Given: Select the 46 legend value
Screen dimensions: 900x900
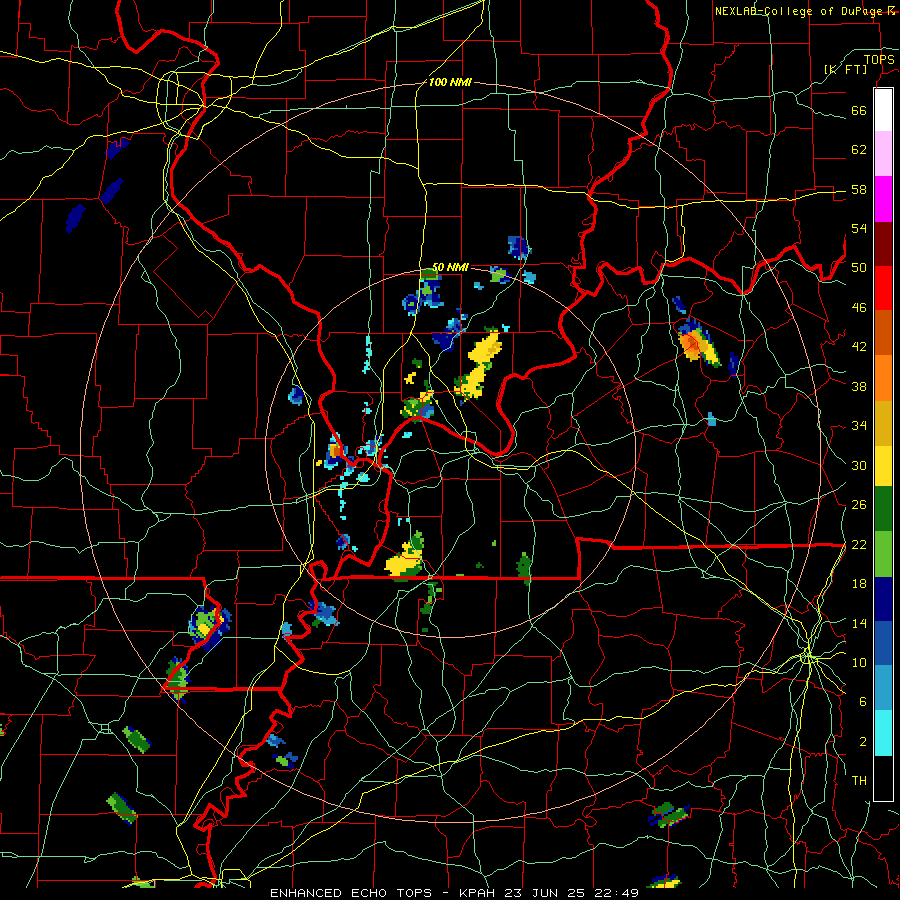Looking at the screenshot, I should (859, 308).
